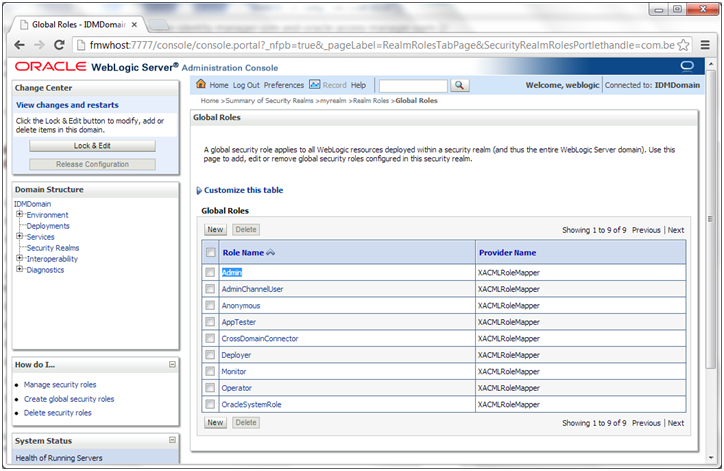Check the Anonymous role checkbox
The width and height of the screenshot is (724, 471).
[x=210, y=305]
